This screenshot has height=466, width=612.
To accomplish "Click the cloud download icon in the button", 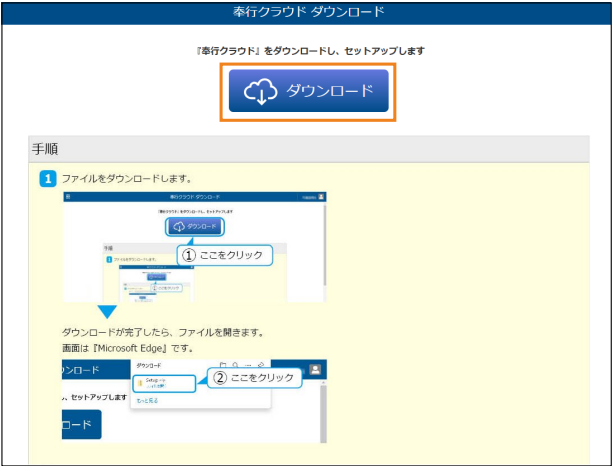I will click(x=260, y=92).
